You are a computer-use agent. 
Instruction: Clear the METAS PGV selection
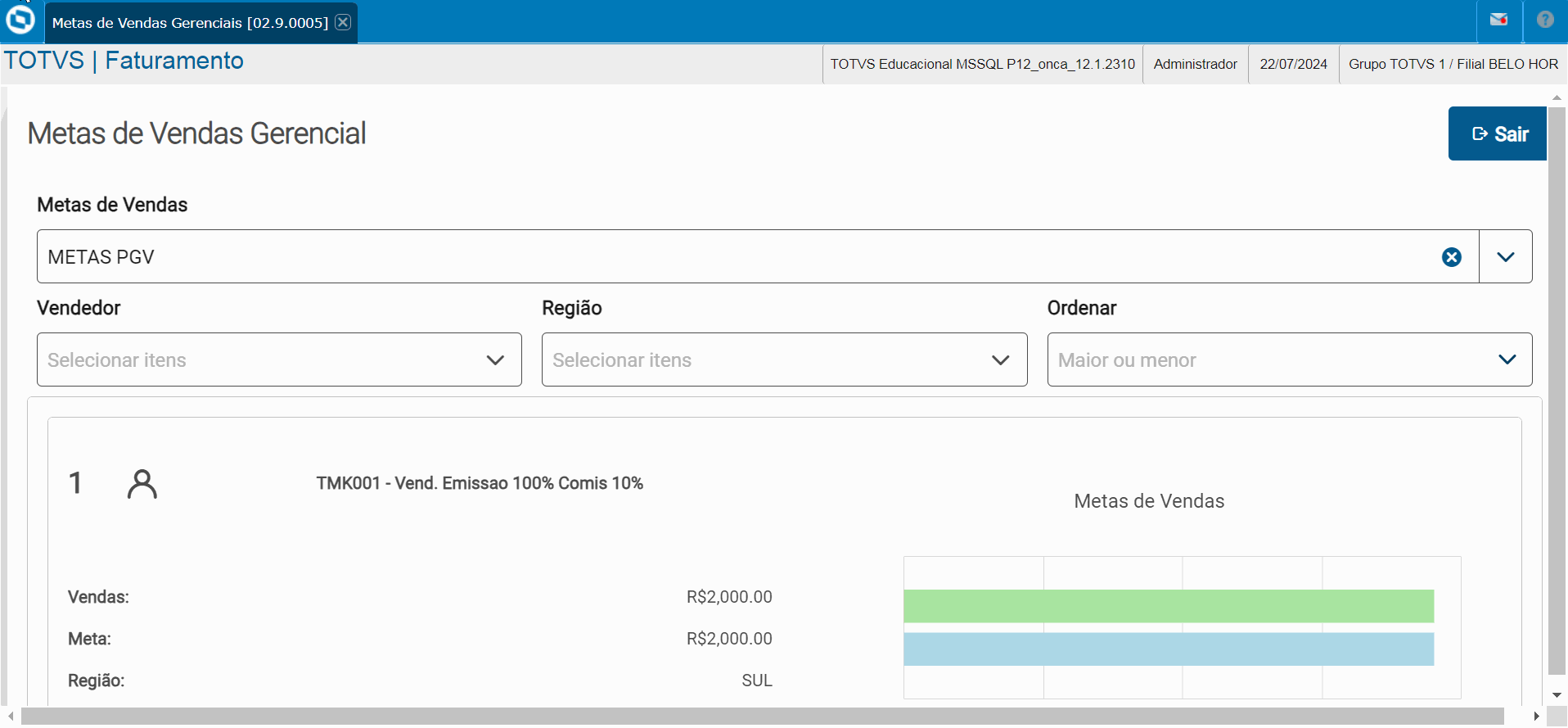pyautogui.click(x=1452, y=257)
